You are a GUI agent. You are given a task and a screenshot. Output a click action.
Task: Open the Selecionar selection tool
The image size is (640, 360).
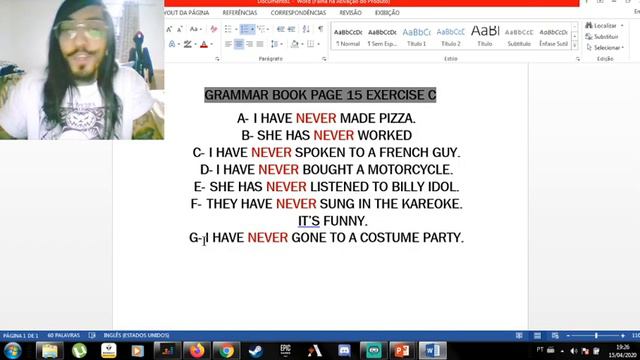[x=605, y=47]
